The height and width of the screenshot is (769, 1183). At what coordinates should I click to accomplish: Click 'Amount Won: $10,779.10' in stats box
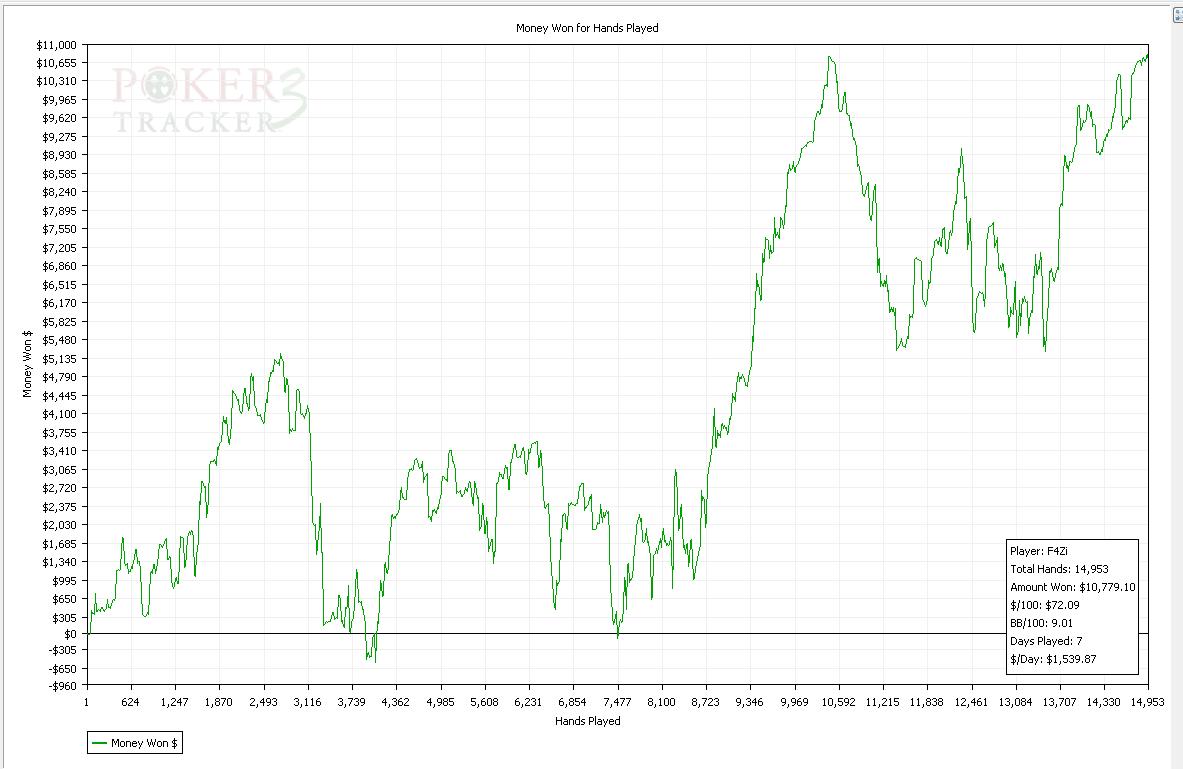tap(1072, 587)
